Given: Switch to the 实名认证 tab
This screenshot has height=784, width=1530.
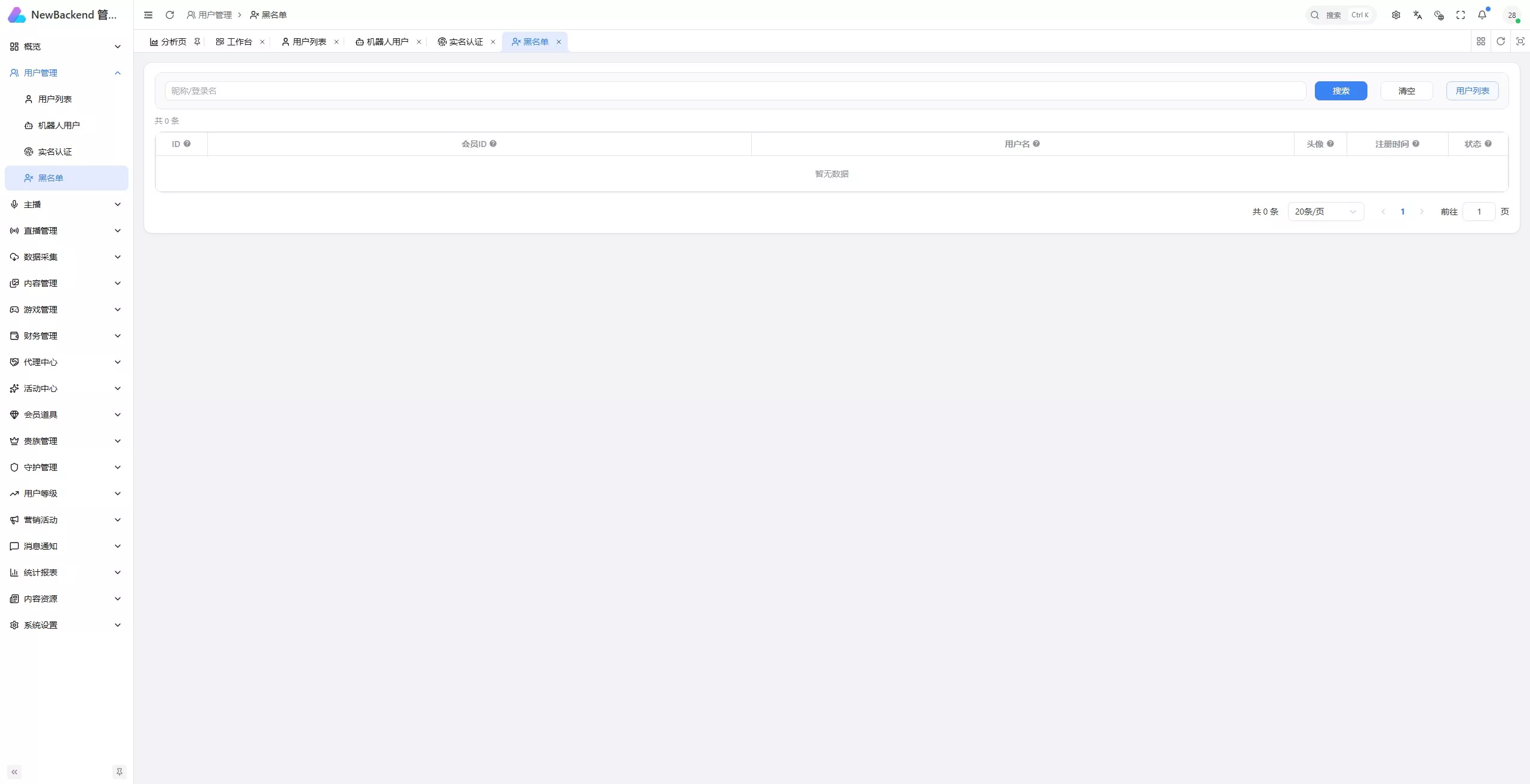Looking at the screenshot, I should pyautogui.click(x=466, y=42).
